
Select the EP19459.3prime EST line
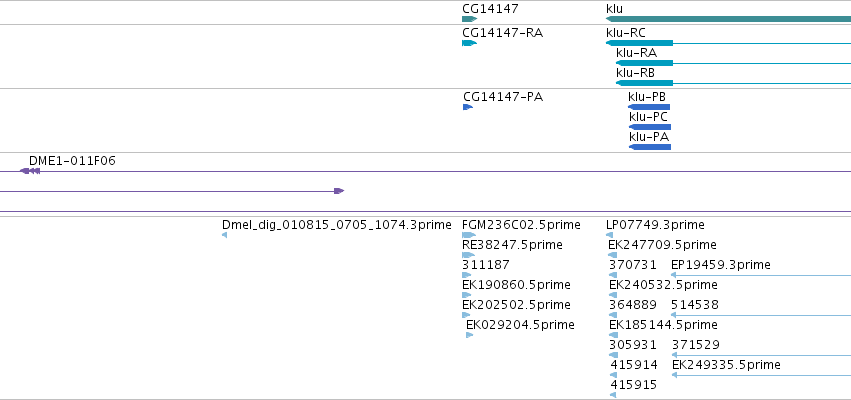coord(761,275)
